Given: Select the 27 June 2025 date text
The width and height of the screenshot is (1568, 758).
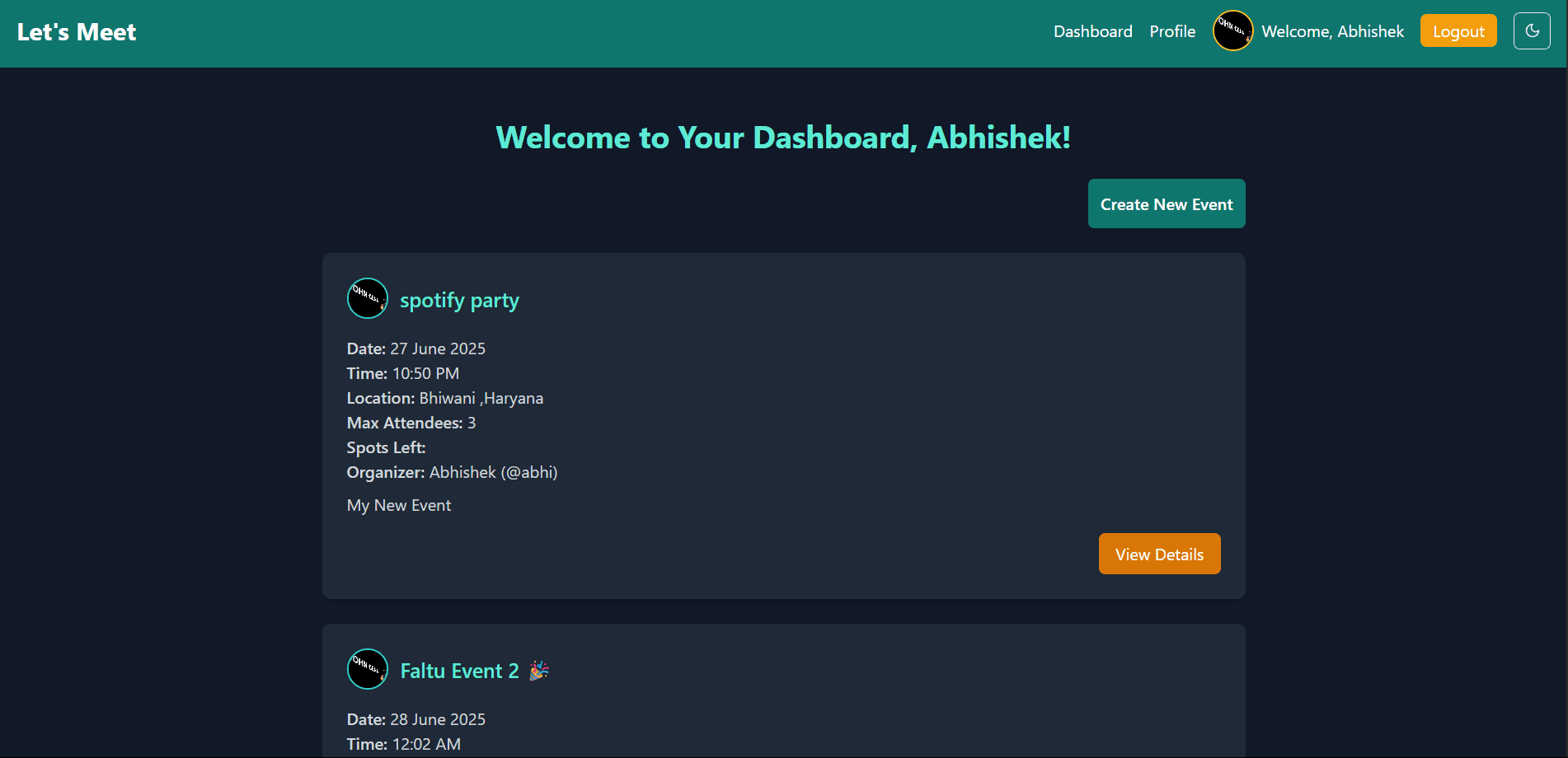Looking at the screenshot, I should (438, 349).
